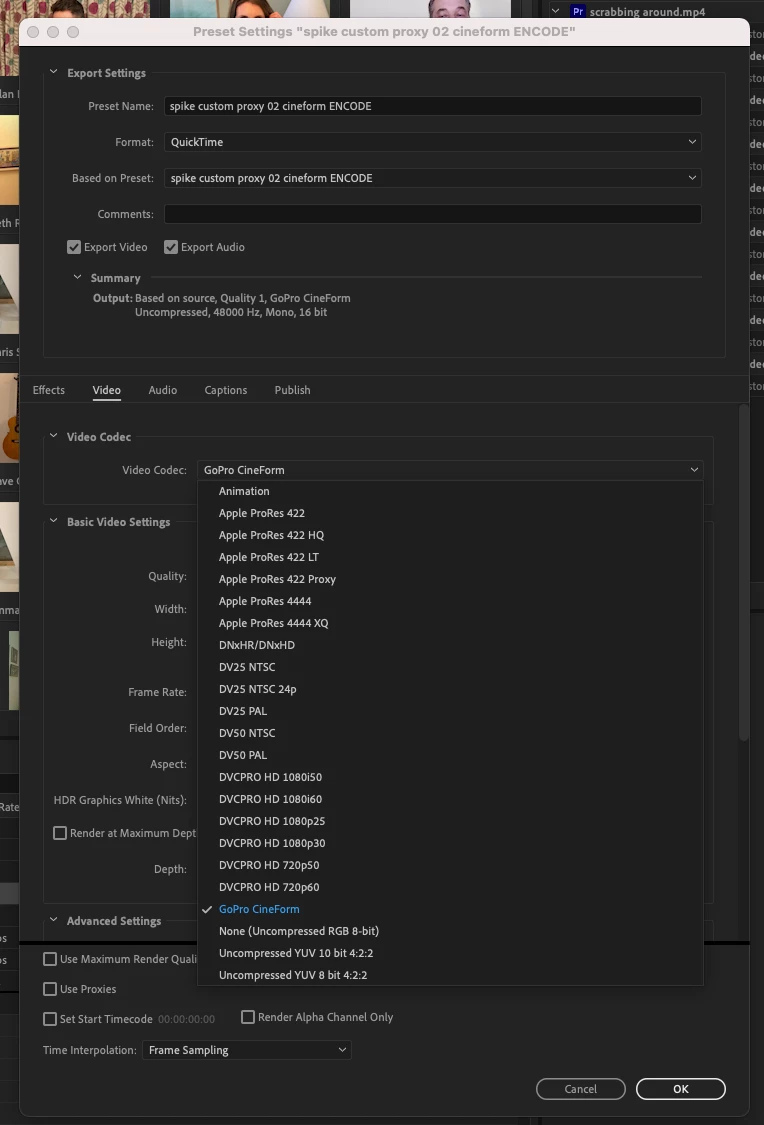Screen dimensions: 764x1125
Task: Enable Render Alpha Channel Only checkbox
Action: (248, 1017)
